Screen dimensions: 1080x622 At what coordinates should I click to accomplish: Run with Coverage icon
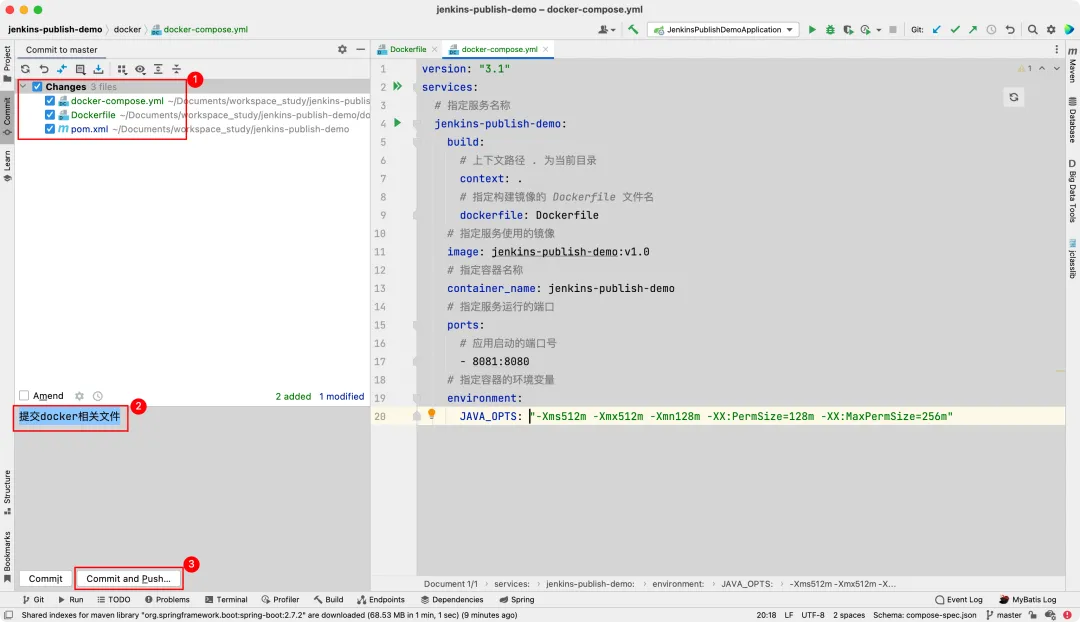pos(848,30)
